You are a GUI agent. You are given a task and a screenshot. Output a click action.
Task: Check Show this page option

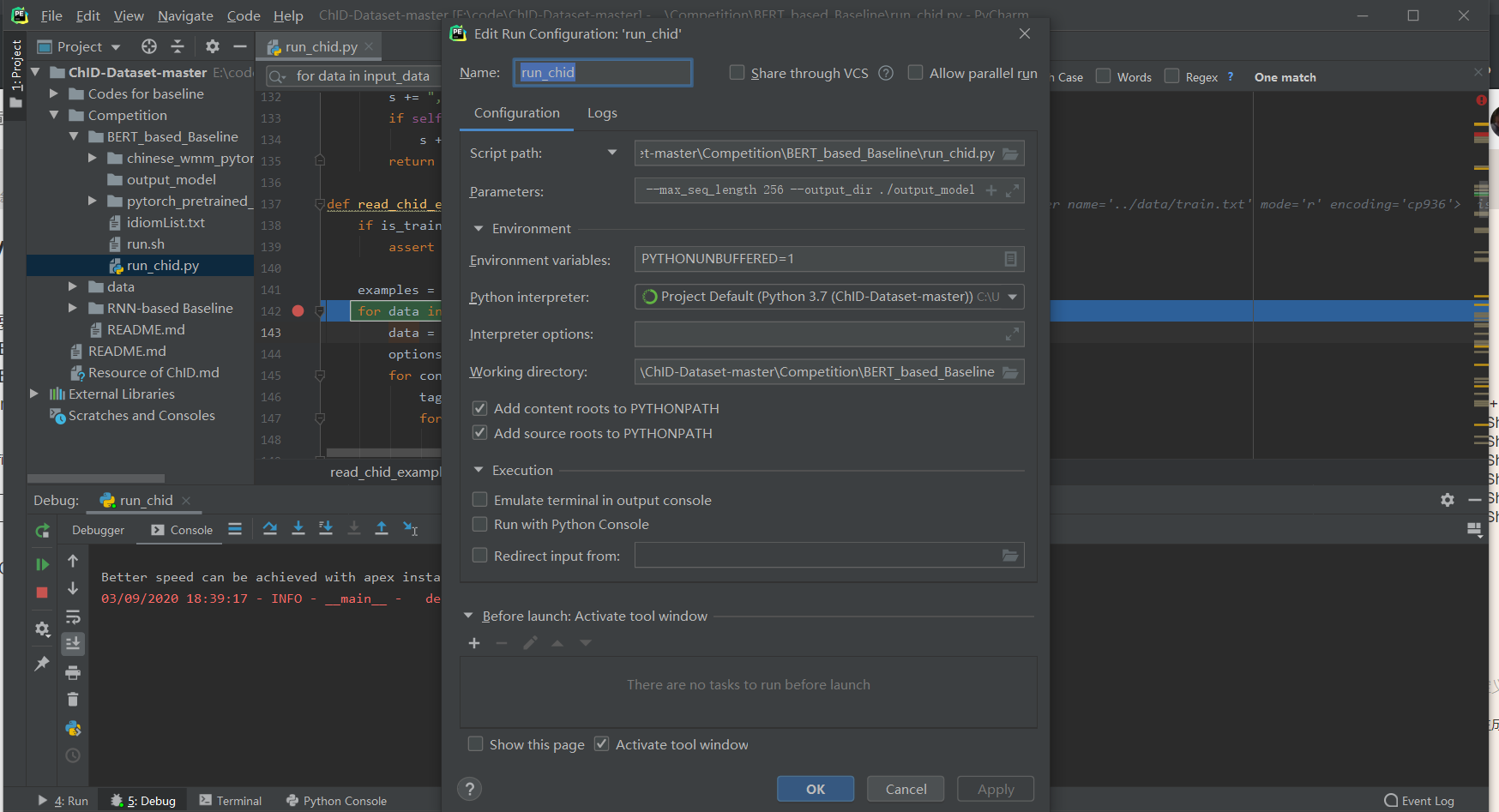pyautogui.click(x=475, y=744)
